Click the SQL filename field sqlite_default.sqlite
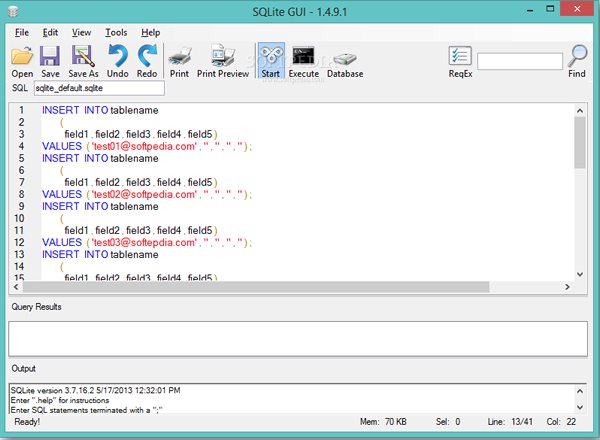 pyautogui.click(x=99, y=88)
